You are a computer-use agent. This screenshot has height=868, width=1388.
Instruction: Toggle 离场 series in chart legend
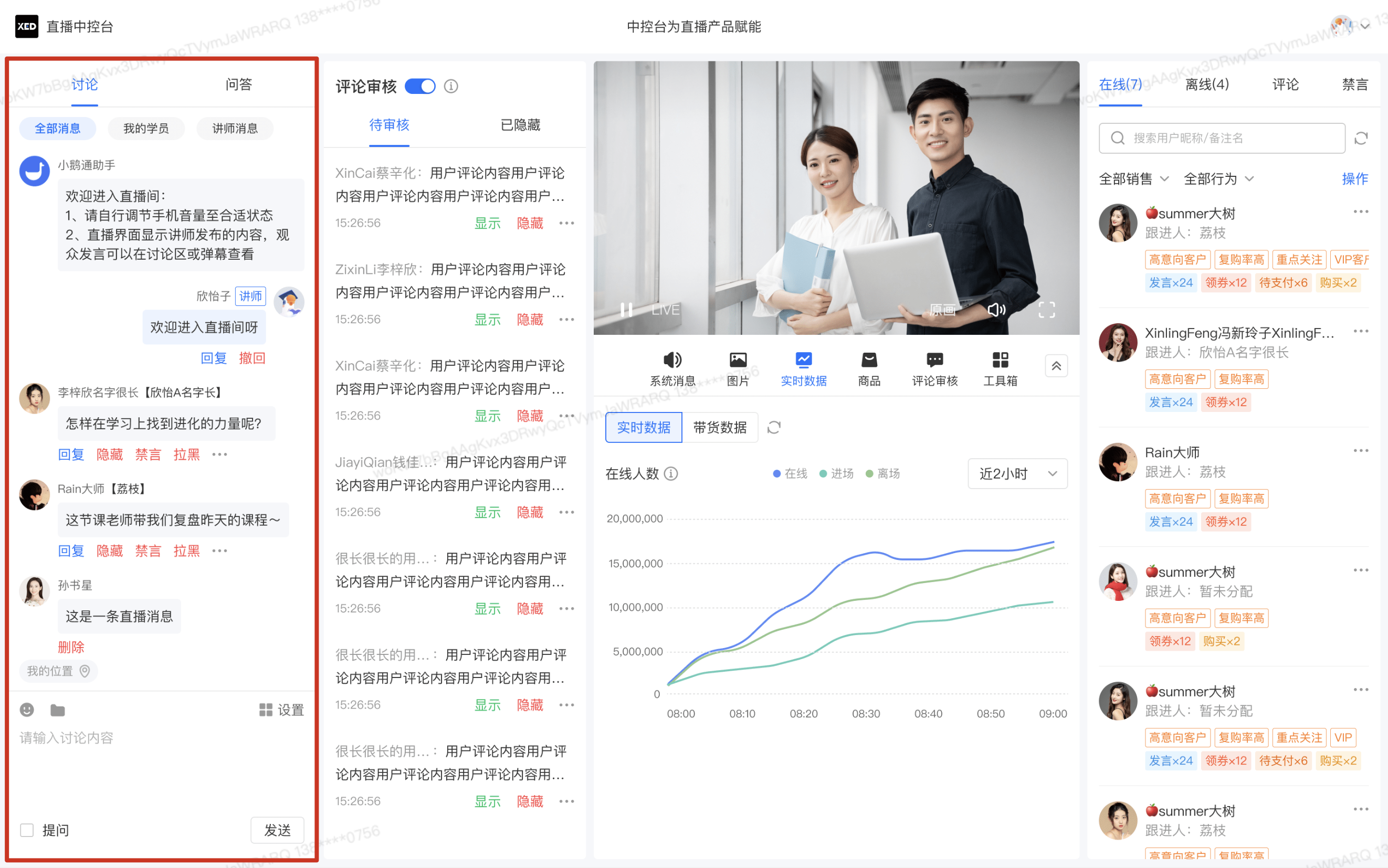click(882, 473)
